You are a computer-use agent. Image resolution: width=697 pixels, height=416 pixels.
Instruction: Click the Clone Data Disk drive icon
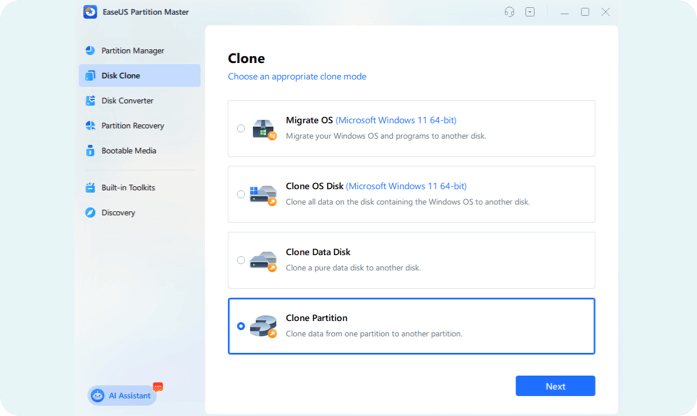coord(263,261)
